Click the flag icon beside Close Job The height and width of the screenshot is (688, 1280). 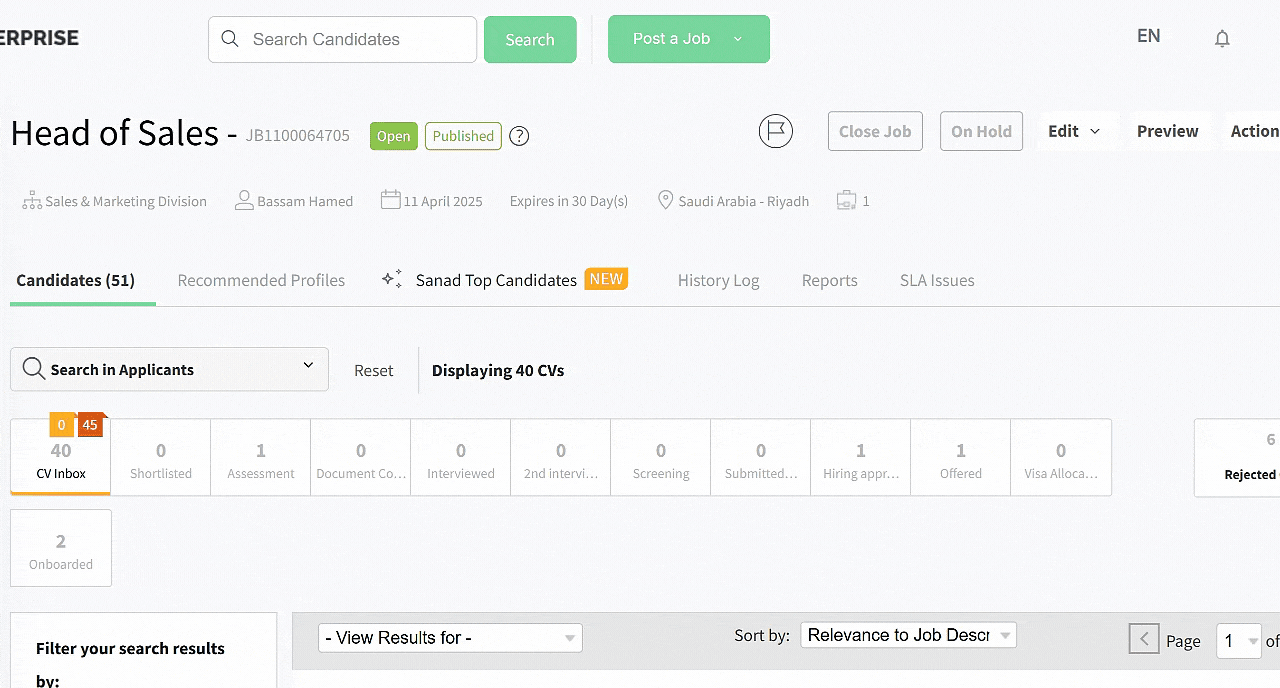click(x=775, y=131)
